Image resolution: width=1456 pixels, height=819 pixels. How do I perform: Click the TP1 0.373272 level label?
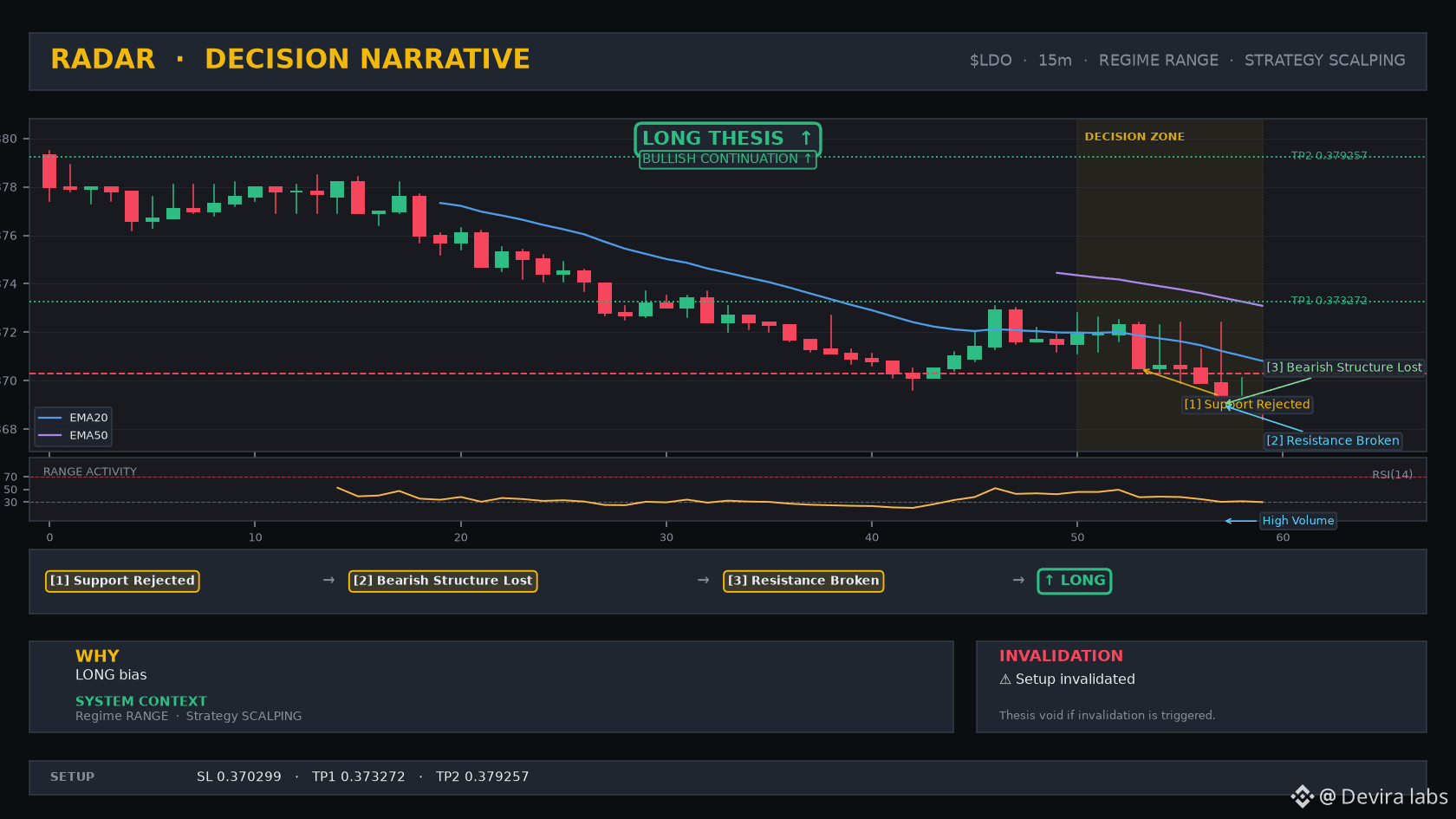(x=1329, y=301)
